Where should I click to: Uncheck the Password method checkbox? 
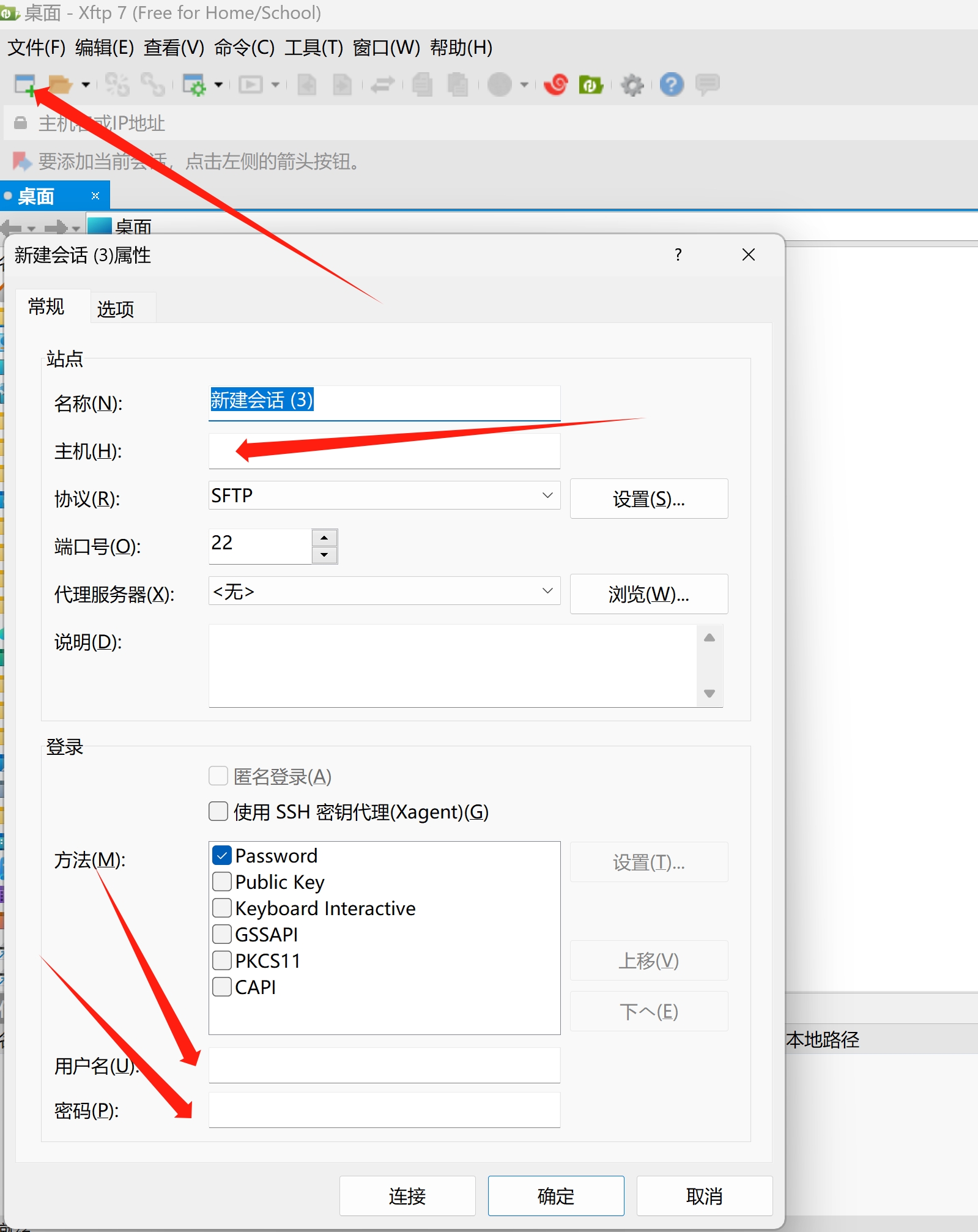(x=222, y=855)
